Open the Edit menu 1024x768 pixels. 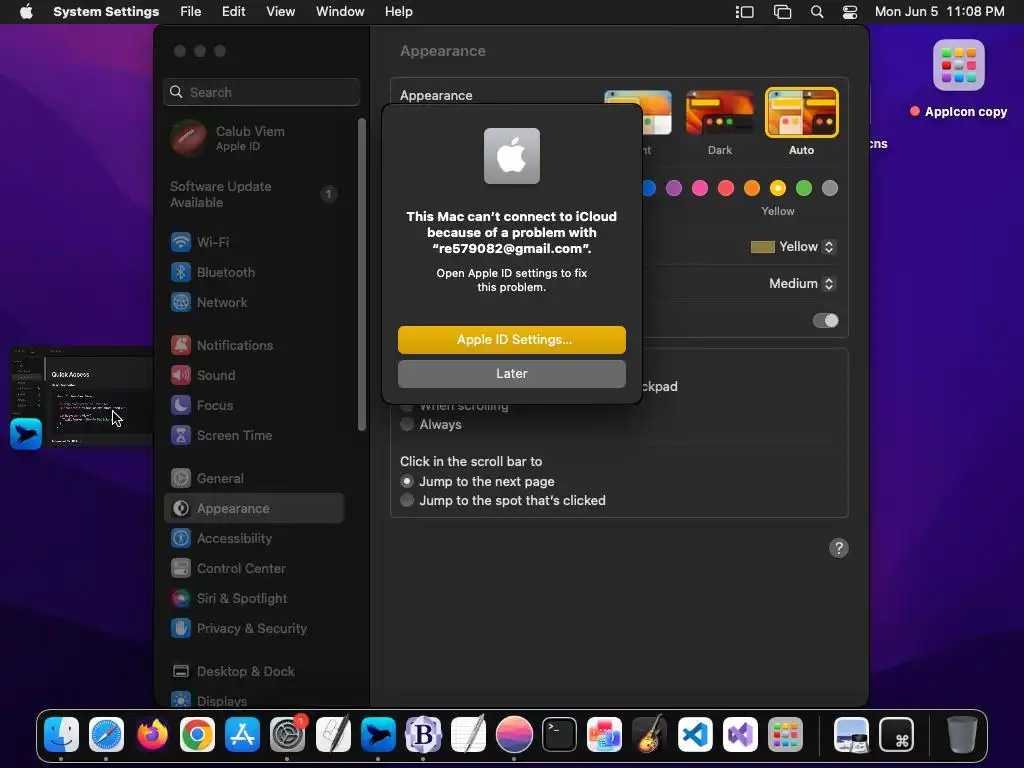click(233, 12)
